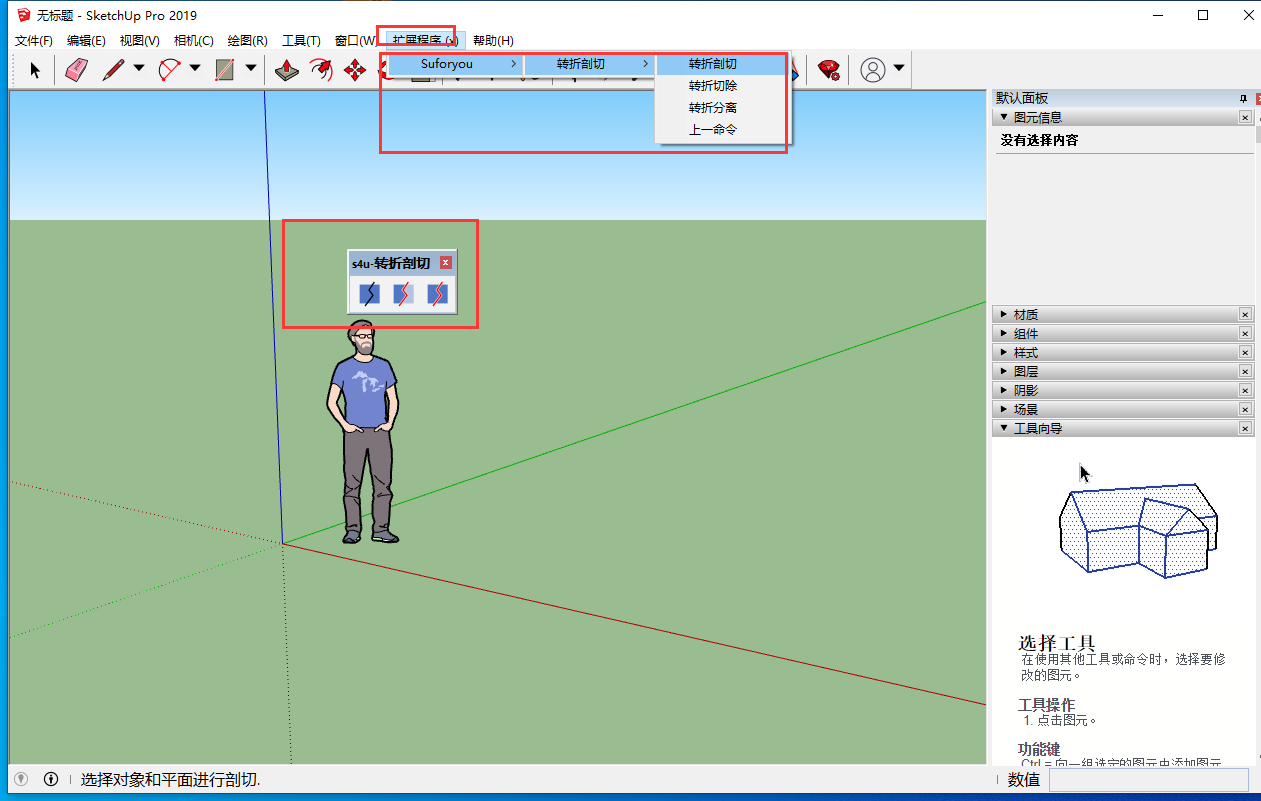Click the middle s4u zigzag cut icon
The image size is (1261, 801).
pyautogui.click(x=403, y=294)
